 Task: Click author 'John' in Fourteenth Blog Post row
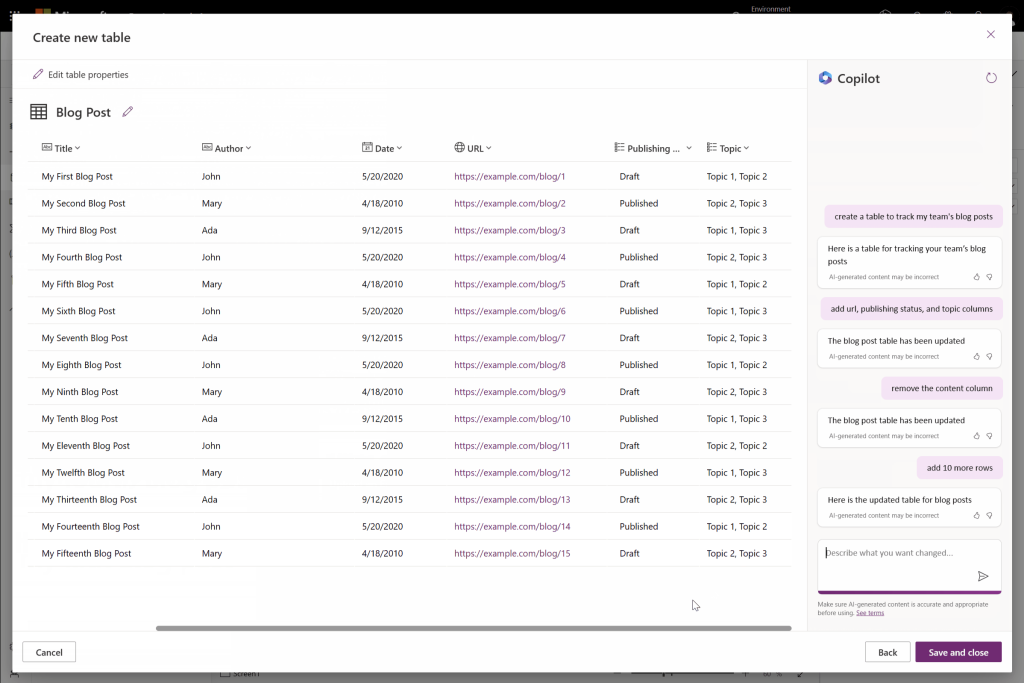coord(211,526)
